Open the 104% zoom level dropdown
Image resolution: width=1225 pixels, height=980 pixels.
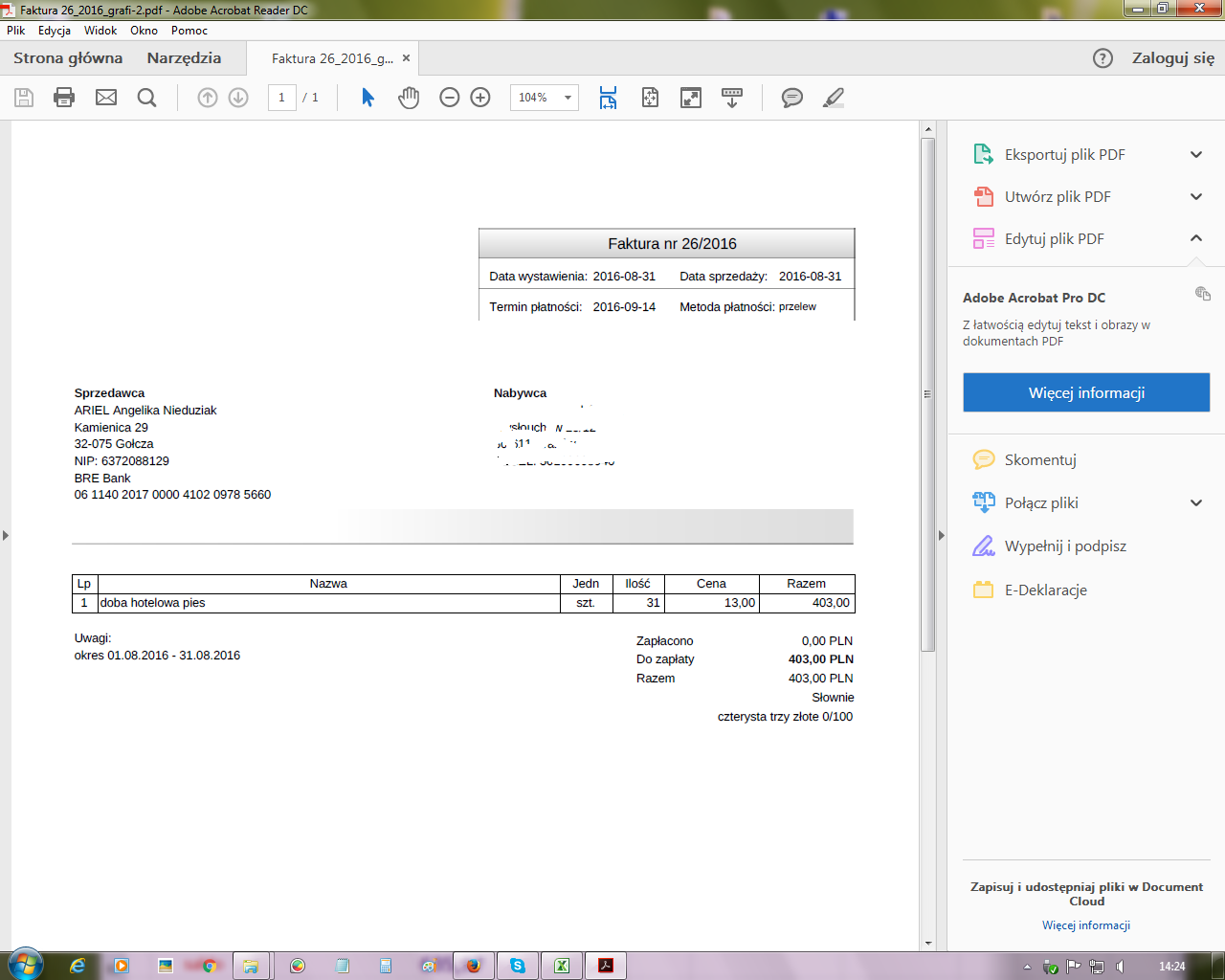tap(568, 98)
